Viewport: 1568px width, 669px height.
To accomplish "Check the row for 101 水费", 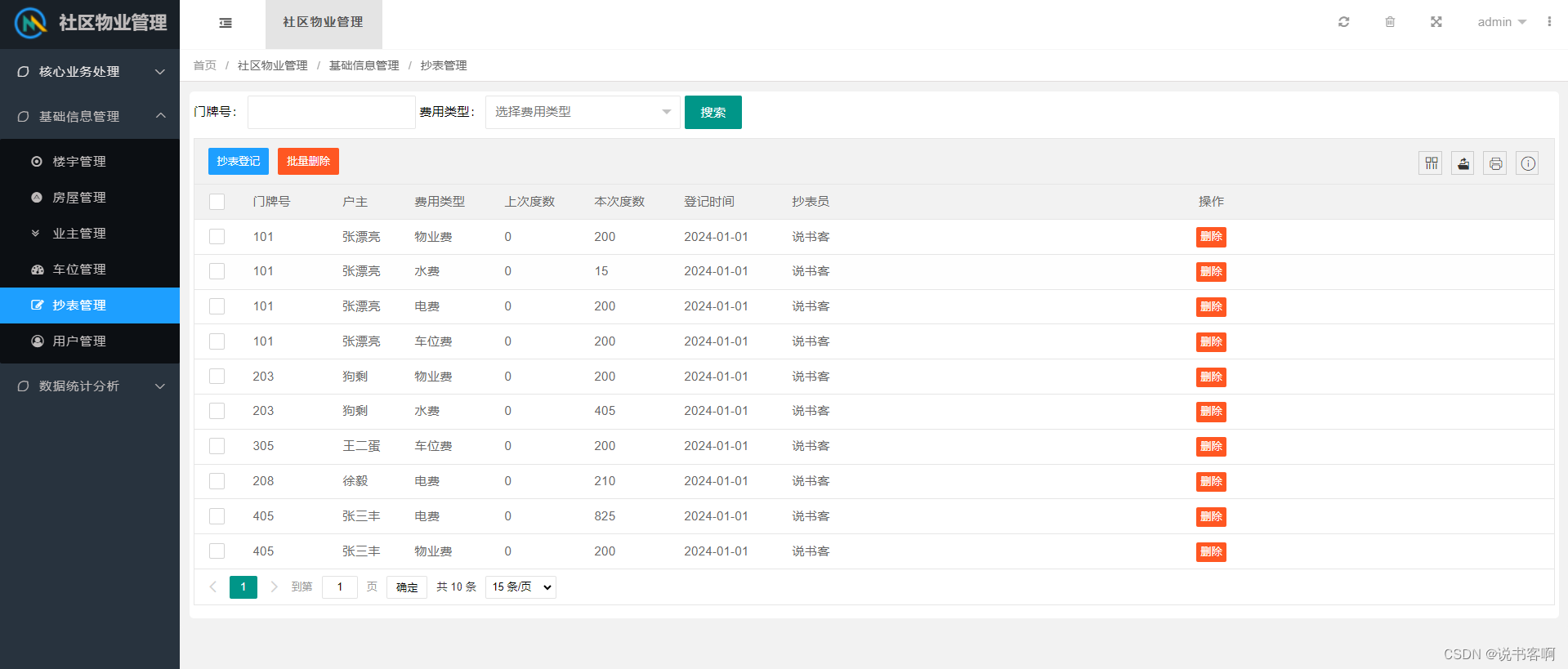I will 217,271.
